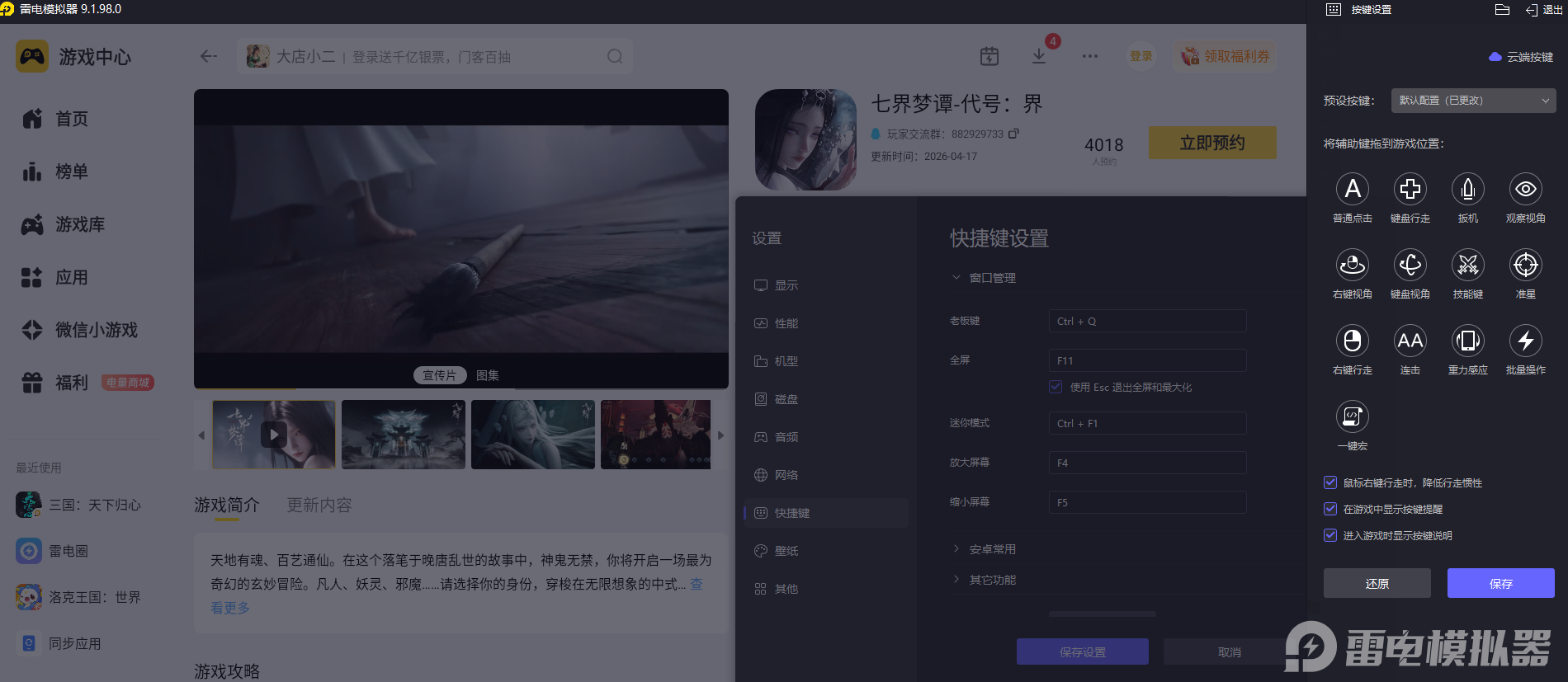Screen dimensions: 1568x682
Task: Pick the 一键宏 macro icon
Action: (1352, 416)
